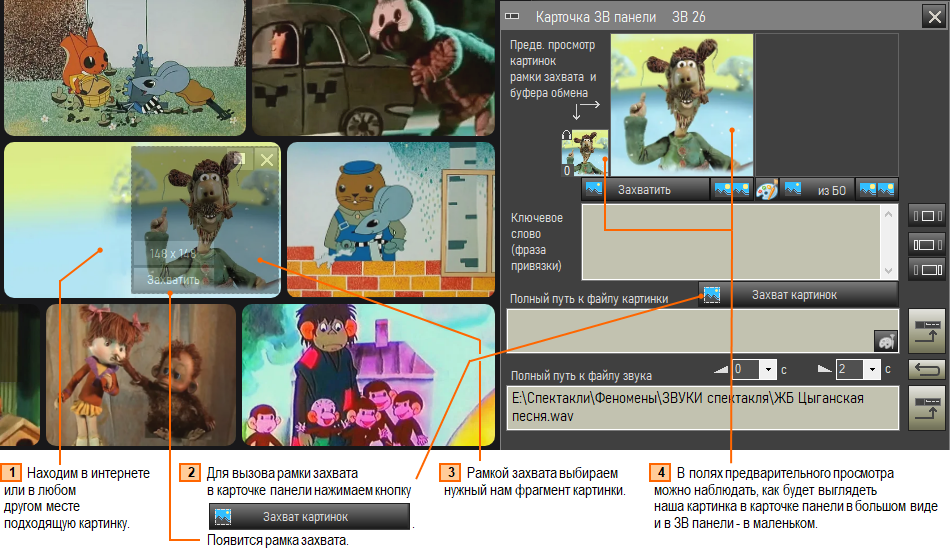Open the fade-in seconds dropdown showing 0
The width and height of the screenshot is (950, 560).
pos(768,368)
